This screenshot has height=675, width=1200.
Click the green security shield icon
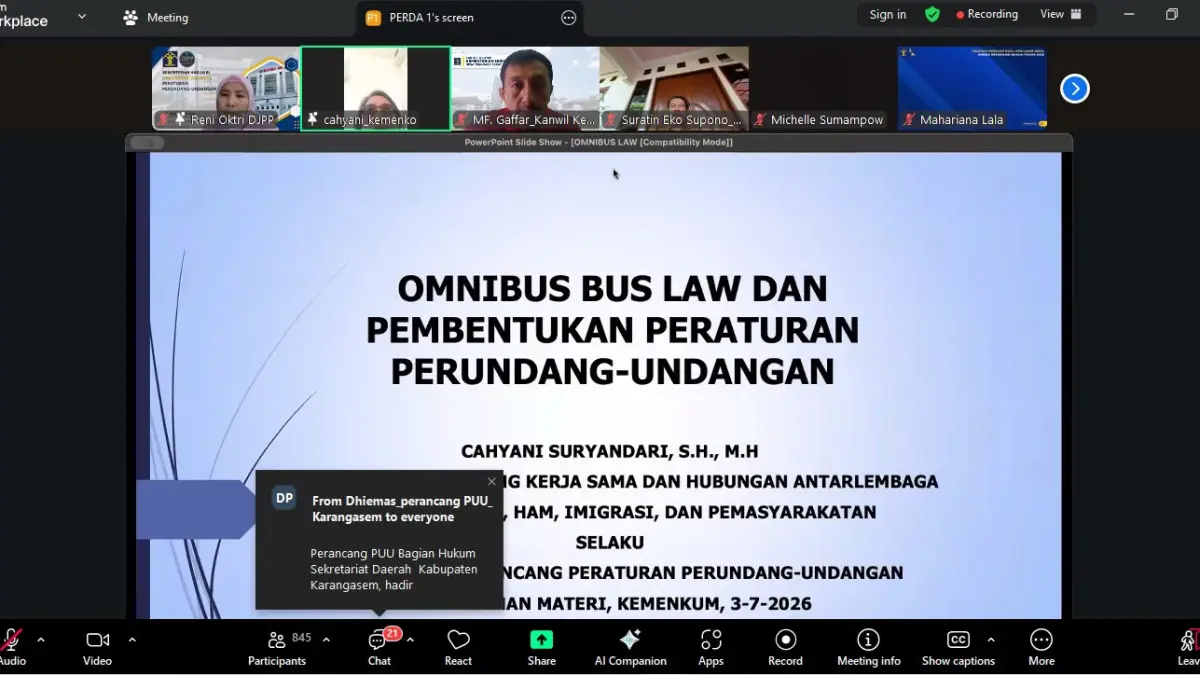click(932, 15)
